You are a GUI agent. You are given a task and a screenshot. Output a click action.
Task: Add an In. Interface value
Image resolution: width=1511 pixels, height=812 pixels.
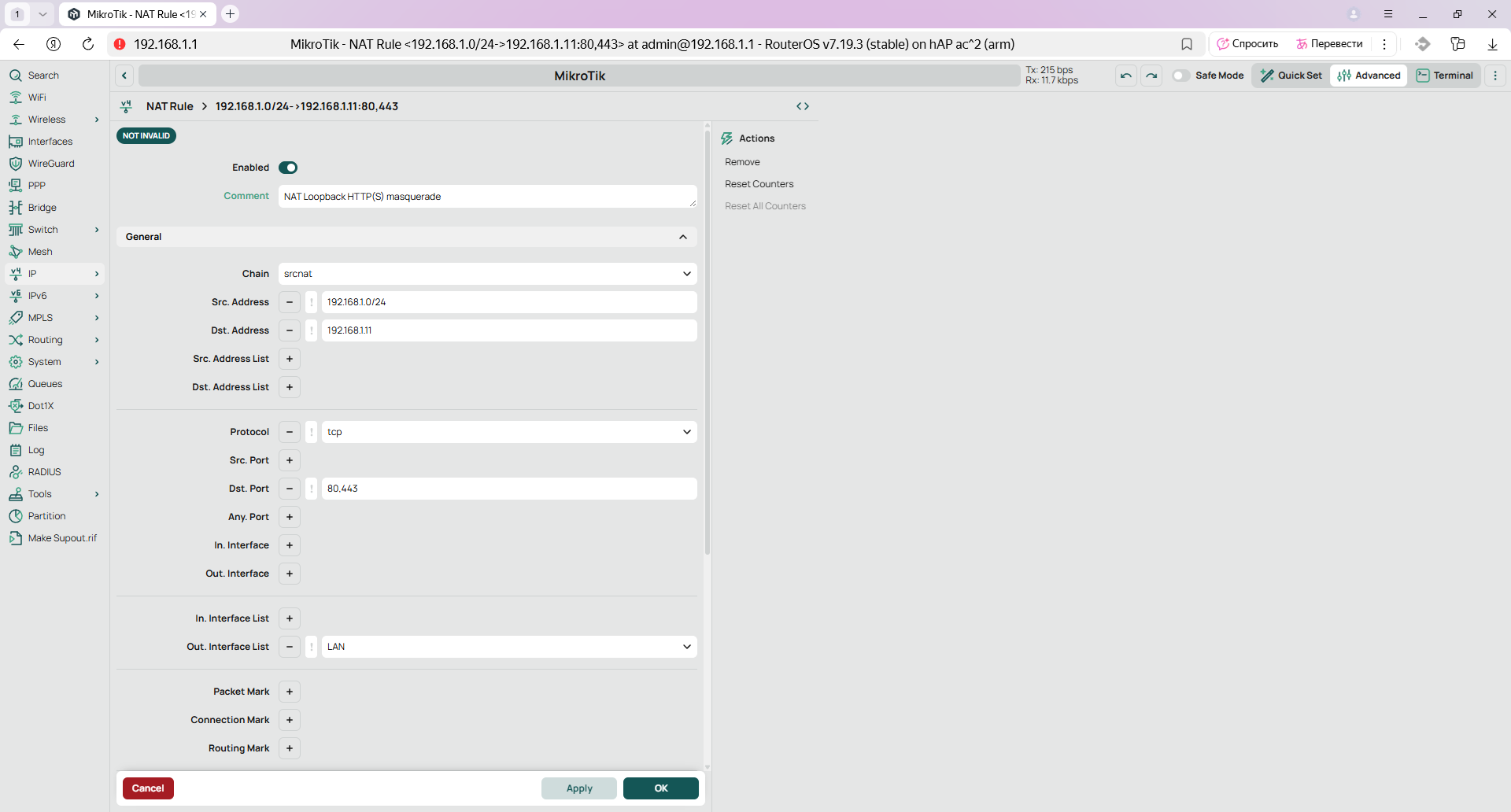[290, 545]
